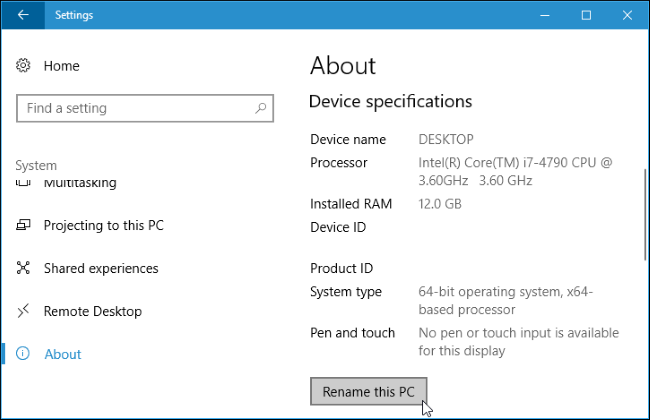This screenshot has width=650, height=420.
Task: Click the DESKTOP device name value
Action: 446,139
